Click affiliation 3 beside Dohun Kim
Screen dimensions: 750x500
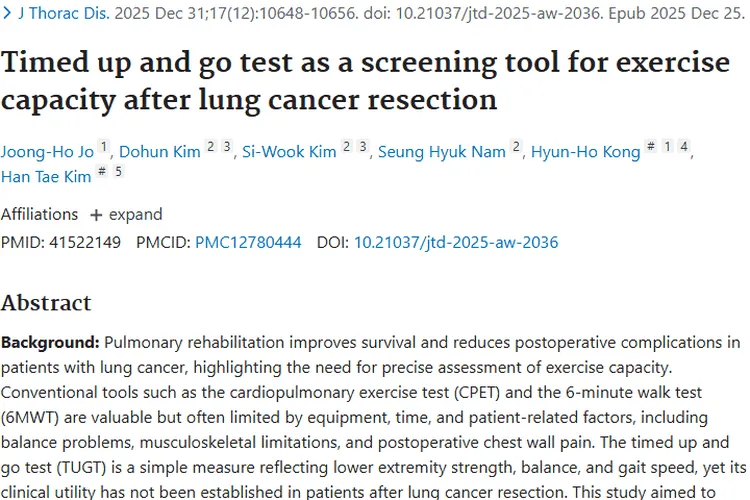[x=227, y=149]
